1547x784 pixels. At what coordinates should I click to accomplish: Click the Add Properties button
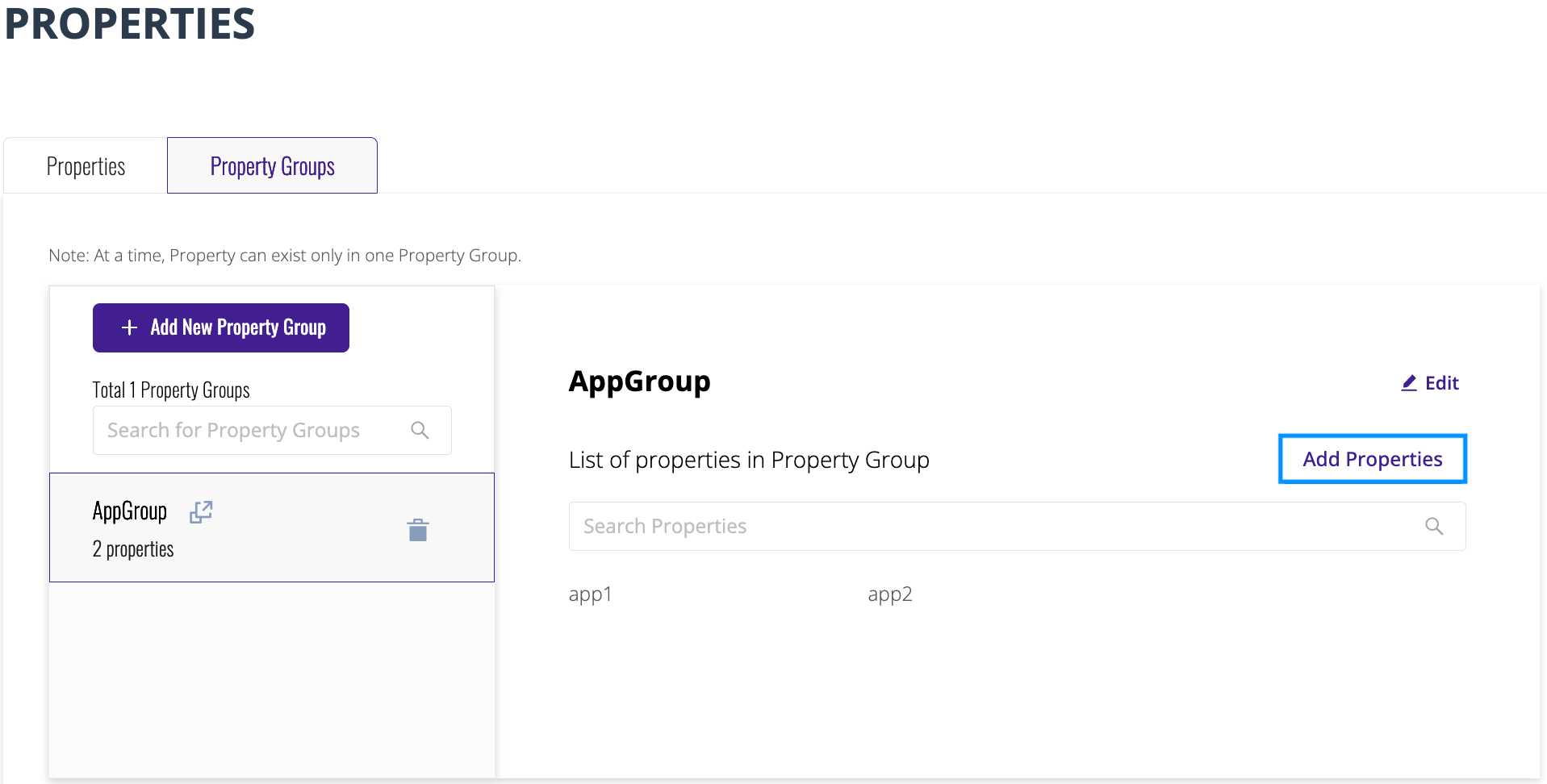[1373, 459]
